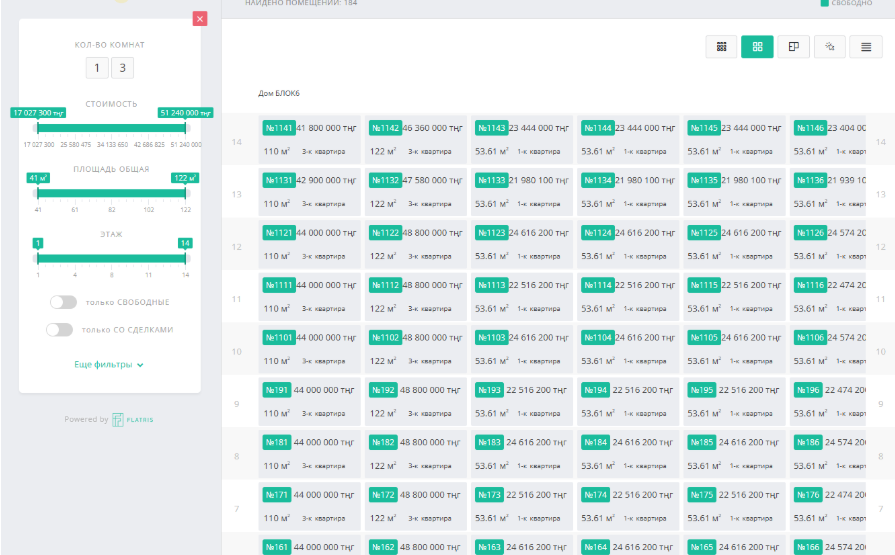This screenshot has width=895, height=555.
Task: Open apartment №1105 card
Action: pos(734,348)
